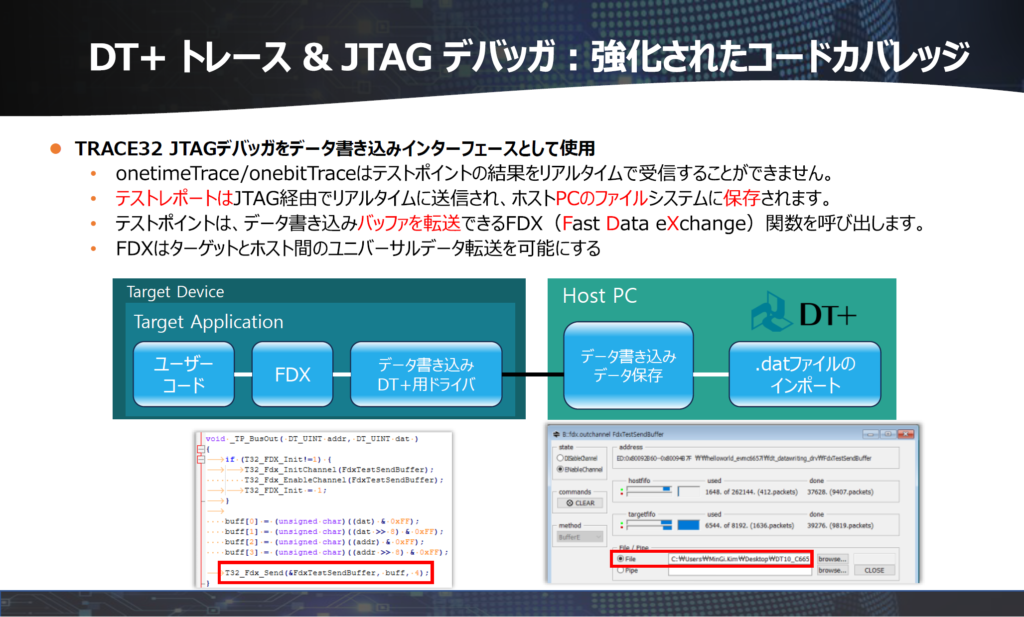
Task: Click the T32_Fdx_Send code line
Action: 327,573
